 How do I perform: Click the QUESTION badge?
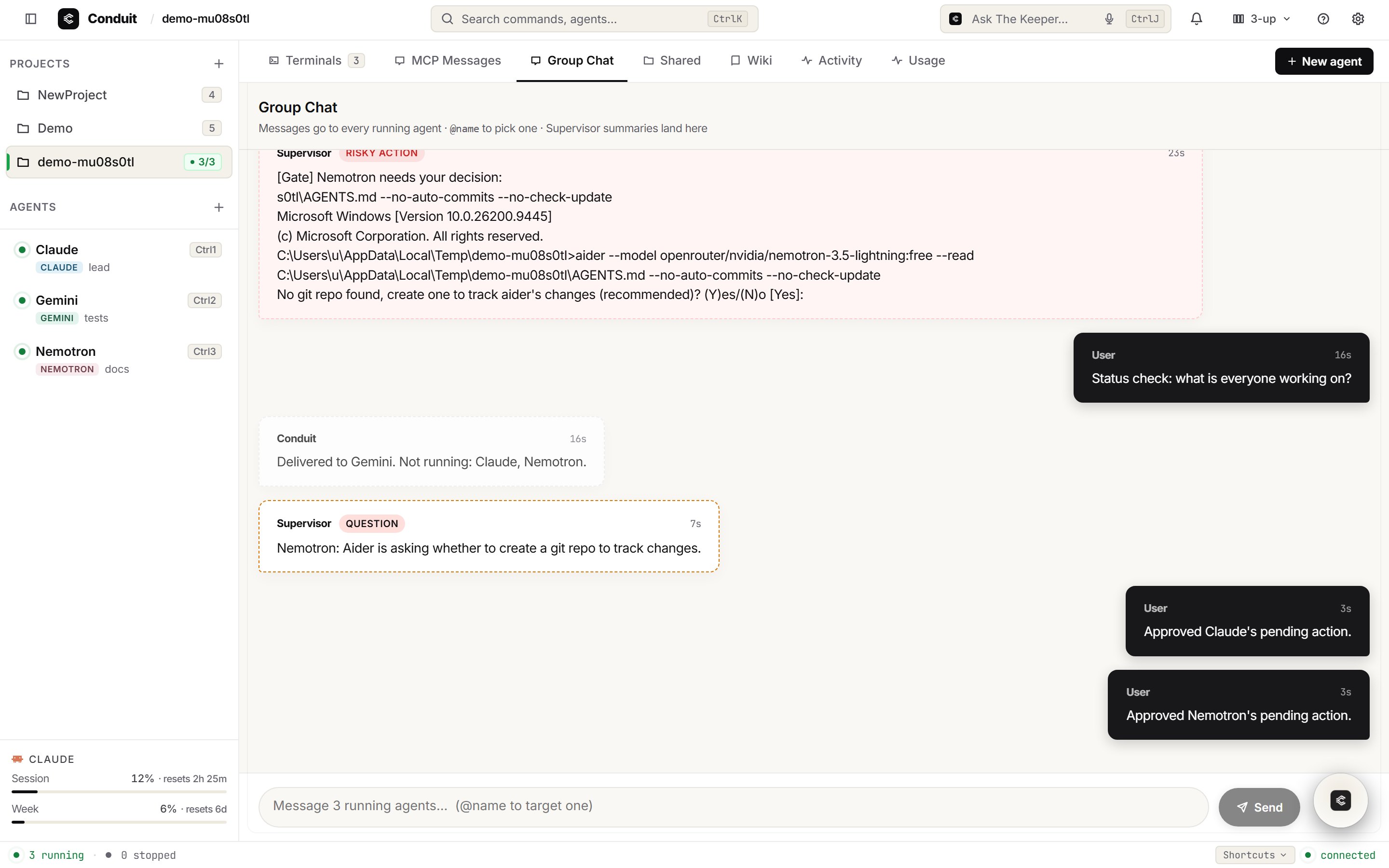click(371, 524)
